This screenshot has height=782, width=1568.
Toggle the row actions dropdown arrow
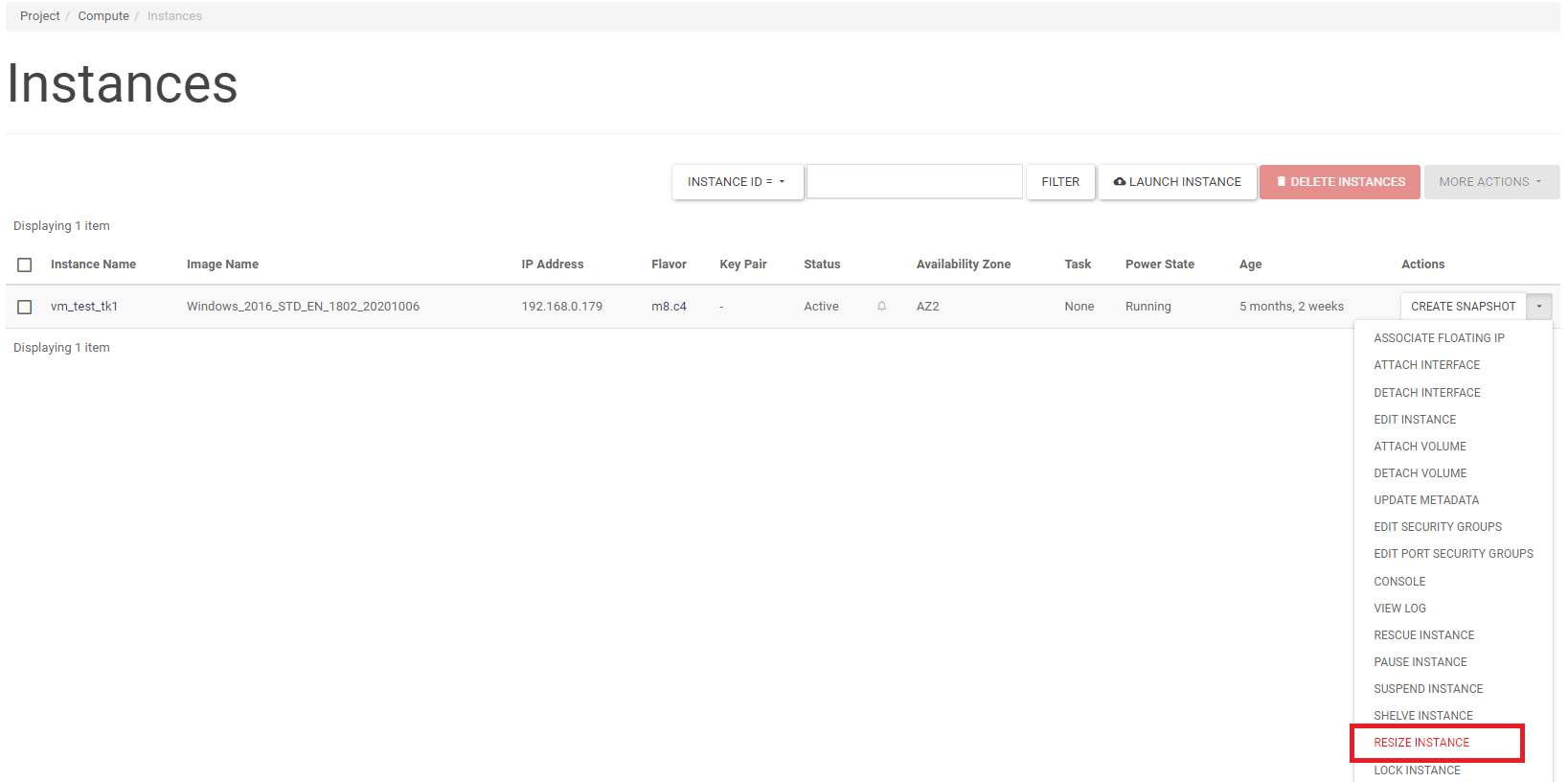(x=1538, y=307)
